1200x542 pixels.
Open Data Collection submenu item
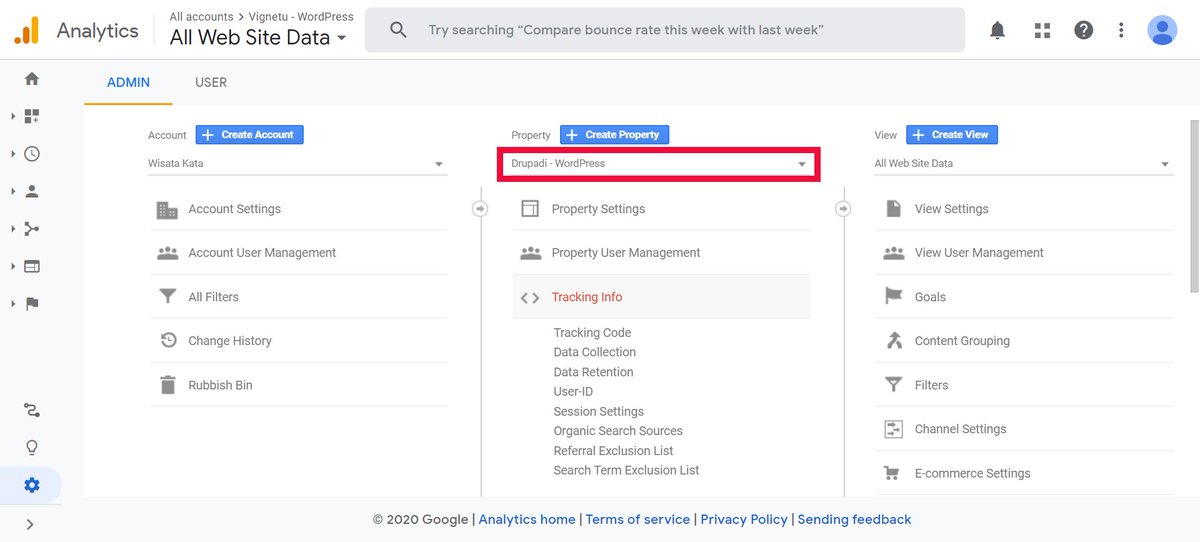[595, 352]
